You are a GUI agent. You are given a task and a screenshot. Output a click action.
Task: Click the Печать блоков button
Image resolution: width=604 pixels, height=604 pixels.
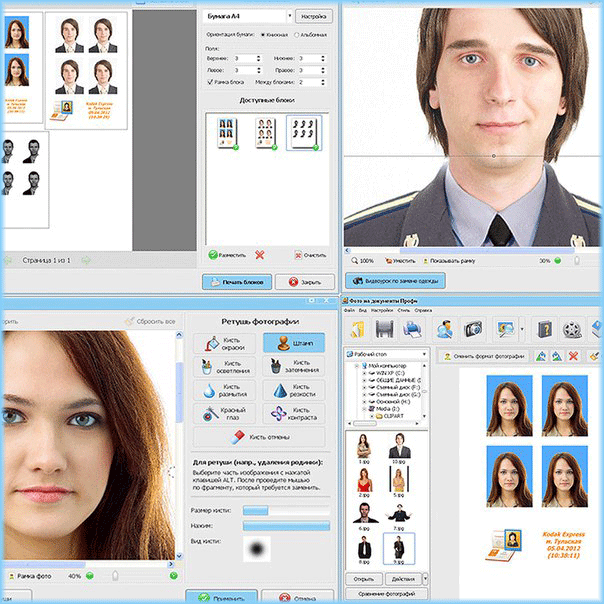tap(236, 282)
